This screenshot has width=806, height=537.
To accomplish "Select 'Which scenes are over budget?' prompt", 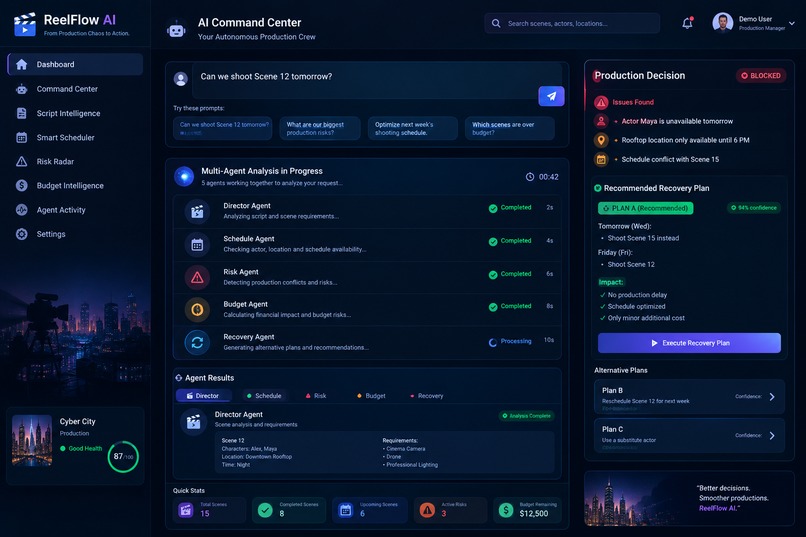I will click(509, 128).
